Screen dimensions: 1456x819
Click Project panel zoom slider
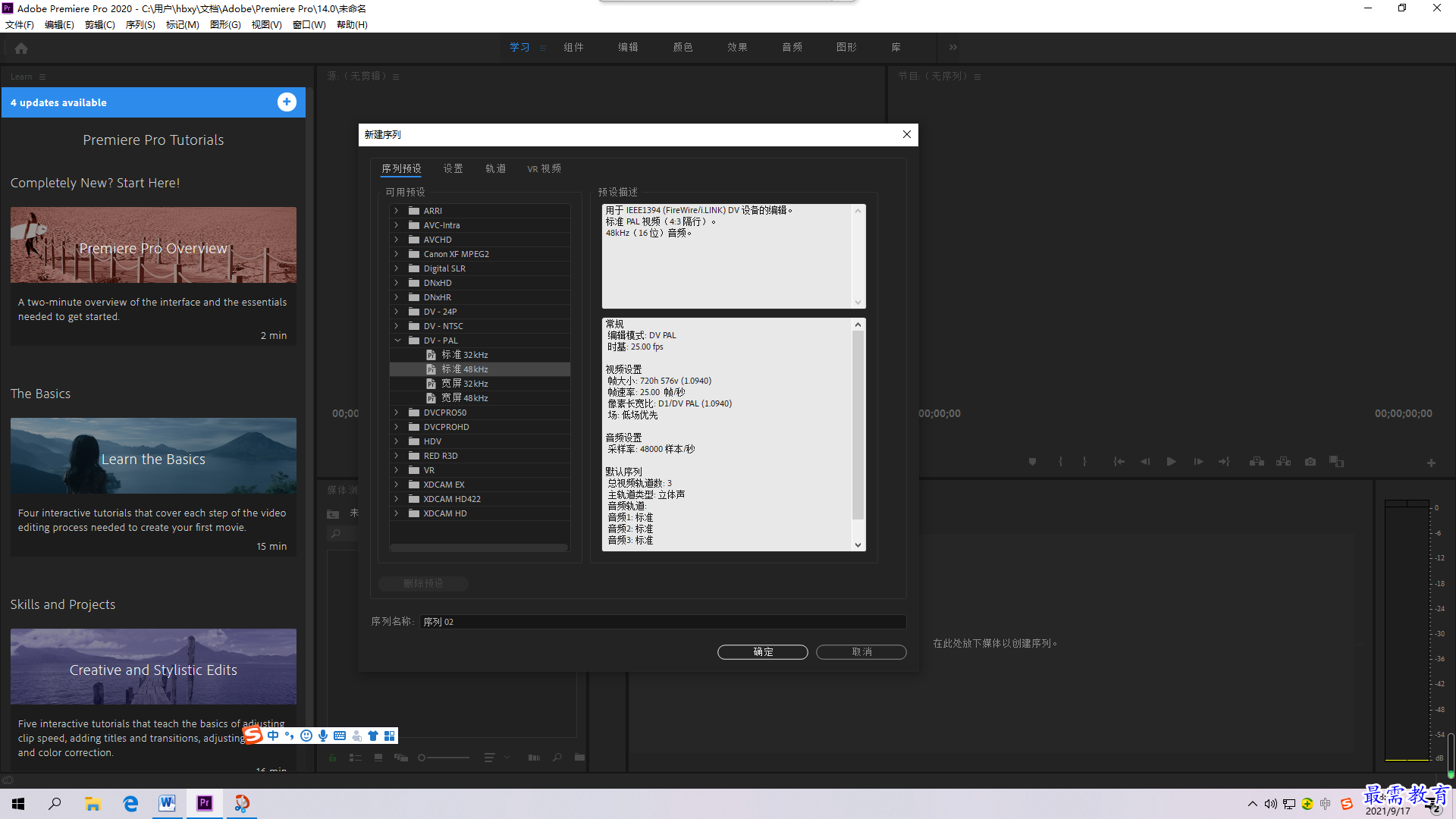point(444,758)
